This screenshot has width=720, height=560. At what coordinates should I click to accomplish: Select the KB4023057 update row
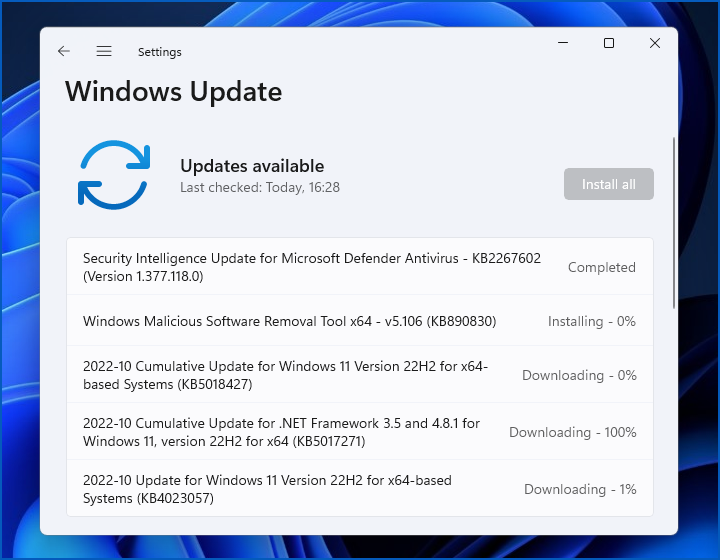360,488
